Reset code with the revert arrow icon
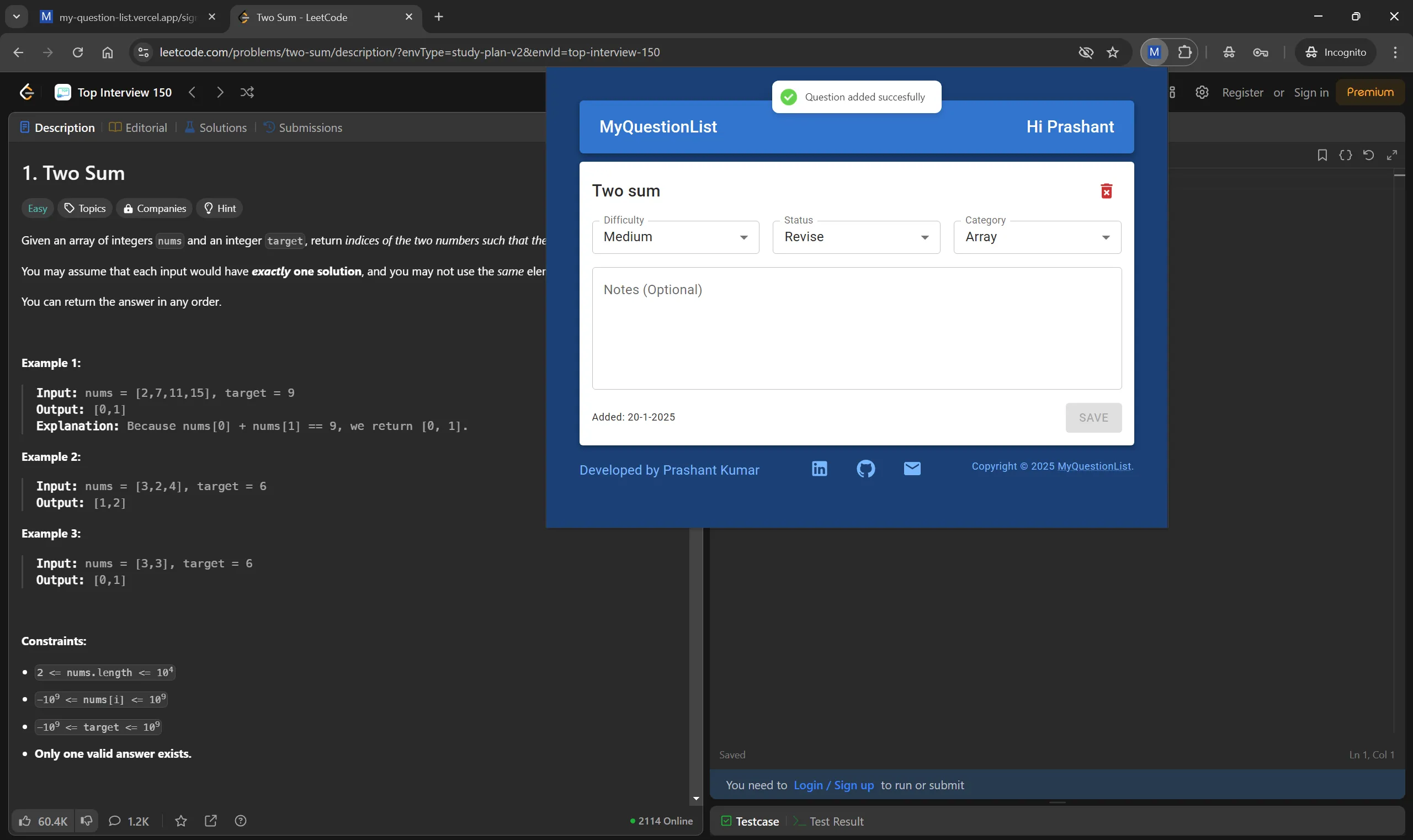The image size is (1413, 840). click(x=1368, y=155)
